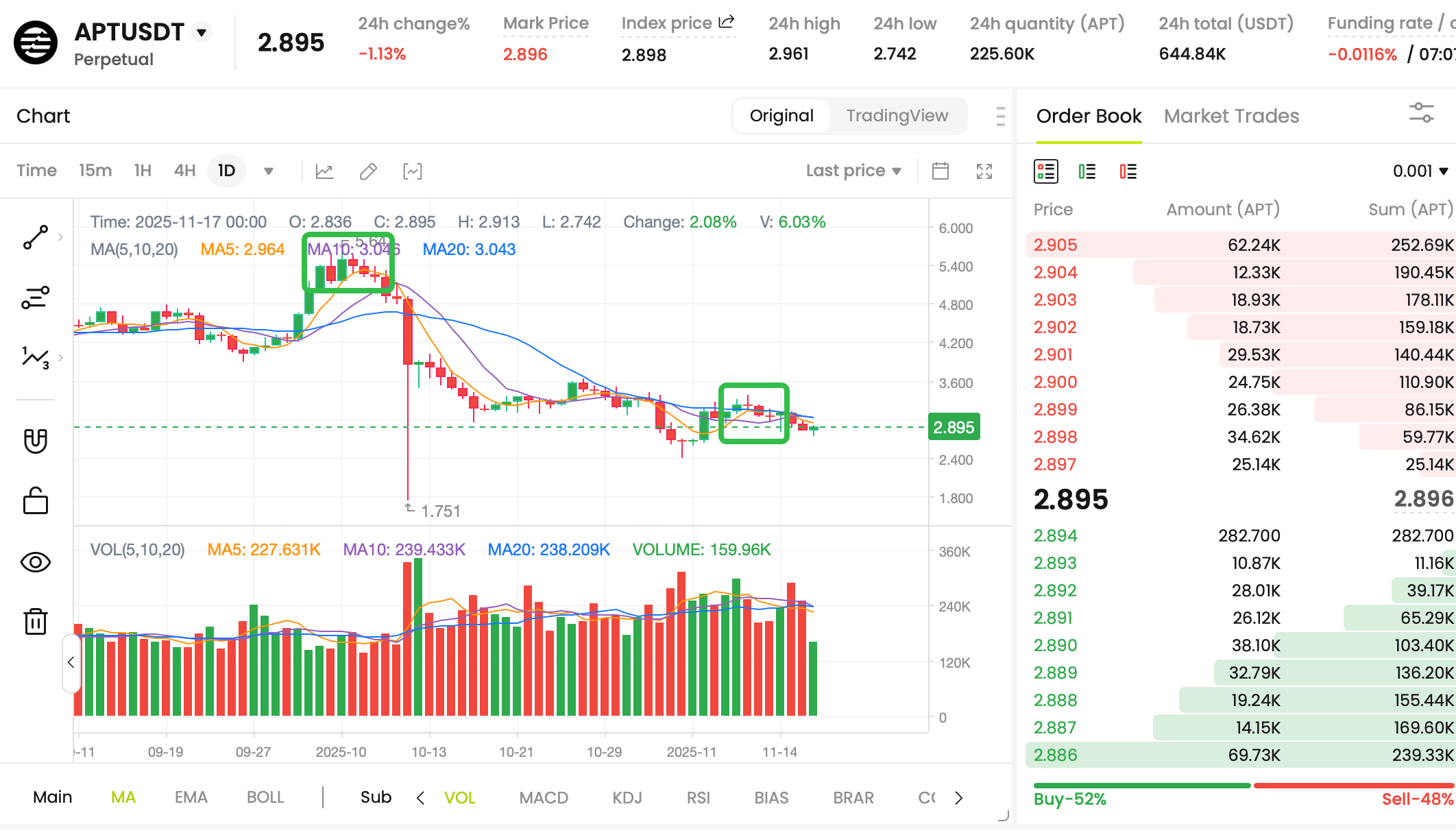Screen dimensions: 1456x835
Task: Switch to the Market Trades tab
Action: pos(1231,117)
